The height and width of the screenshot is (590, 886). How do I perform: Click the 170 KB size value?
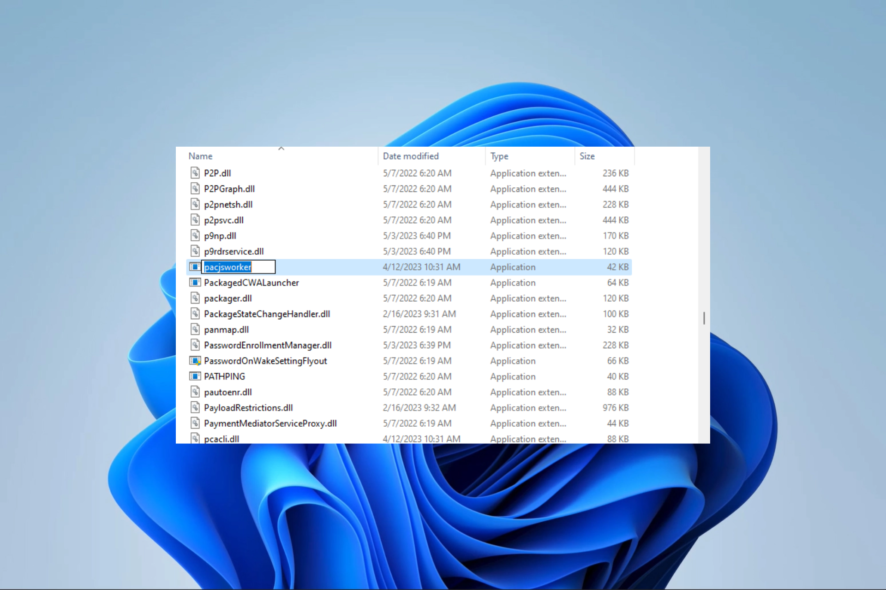coord(615,236)
